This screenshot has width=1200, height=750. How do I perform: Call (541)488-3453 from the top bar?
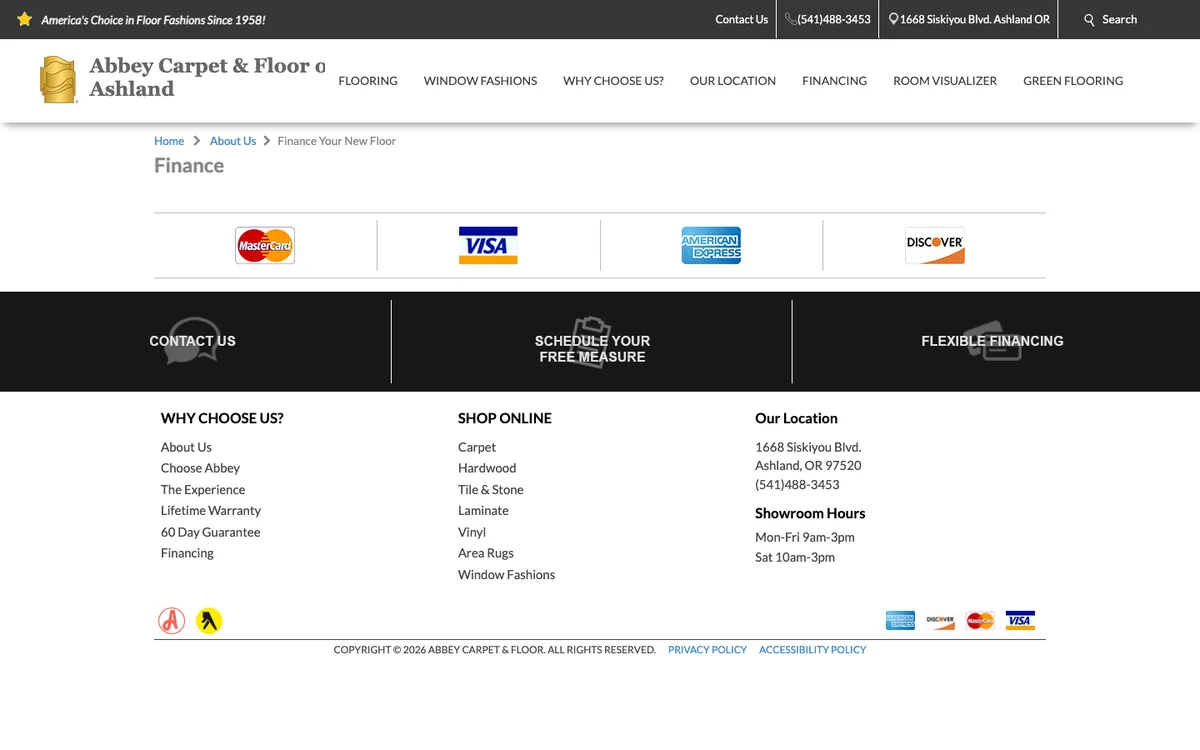click(834, 19)
